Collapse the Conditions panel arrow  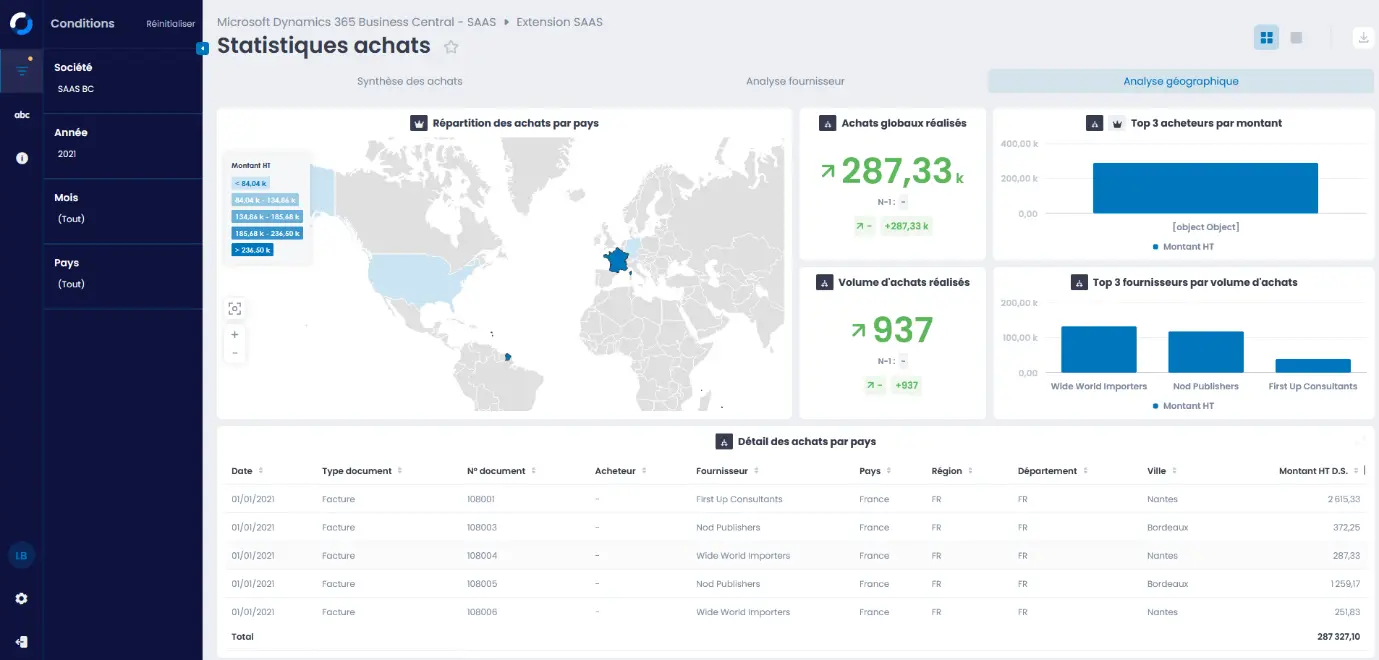(202, 48)
